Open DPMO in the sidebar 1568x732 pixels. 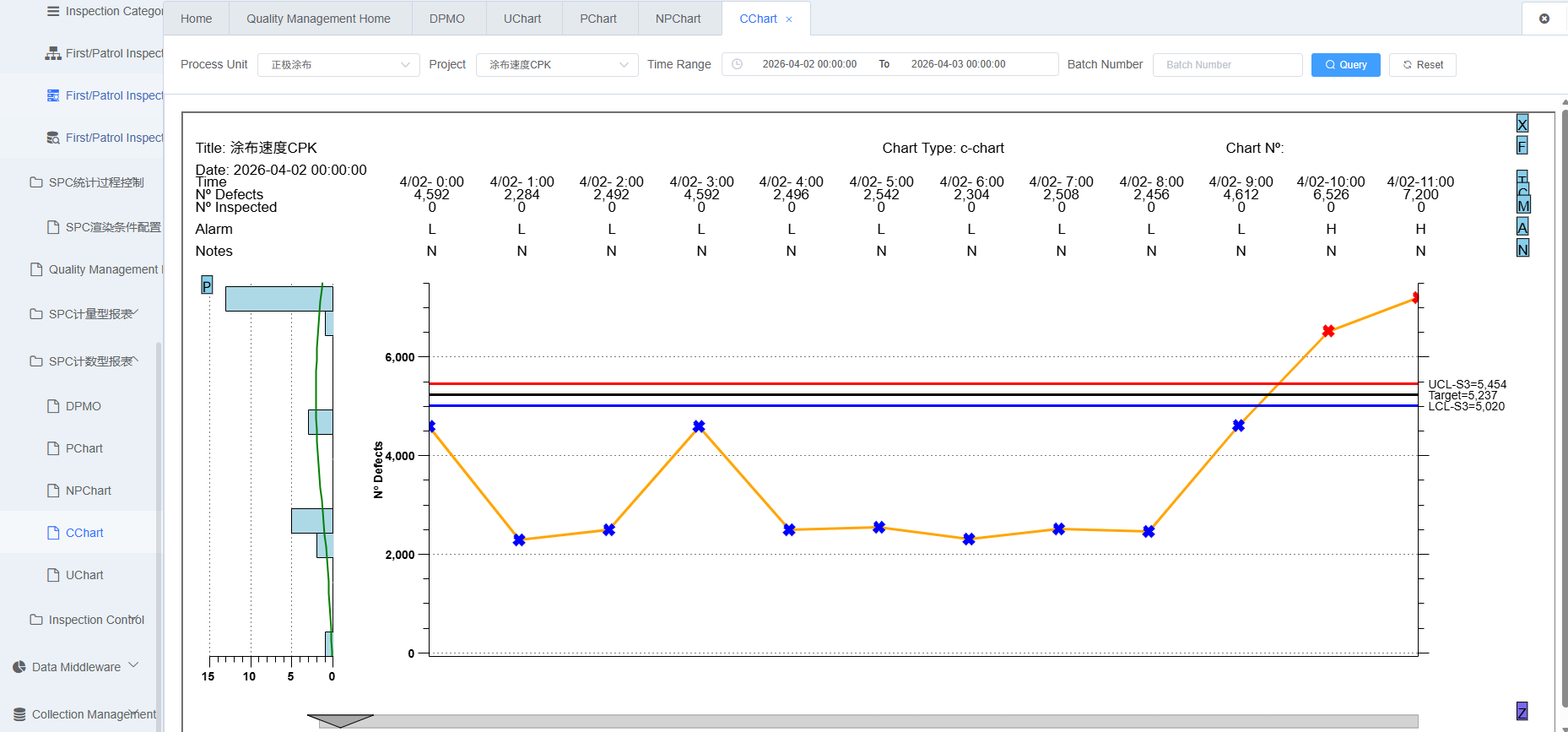pyautogui.click(x=84, y=406)
